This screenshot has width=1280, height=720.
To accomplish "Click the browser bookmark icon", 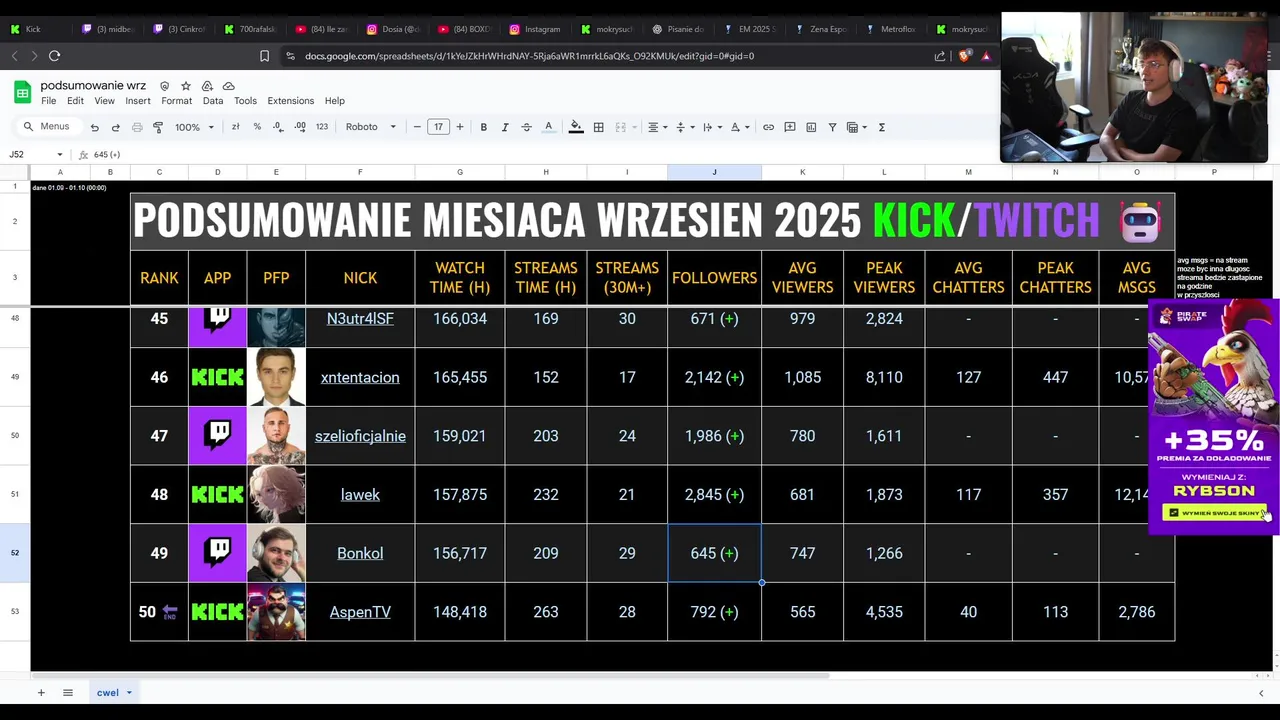I will (264, 56).
